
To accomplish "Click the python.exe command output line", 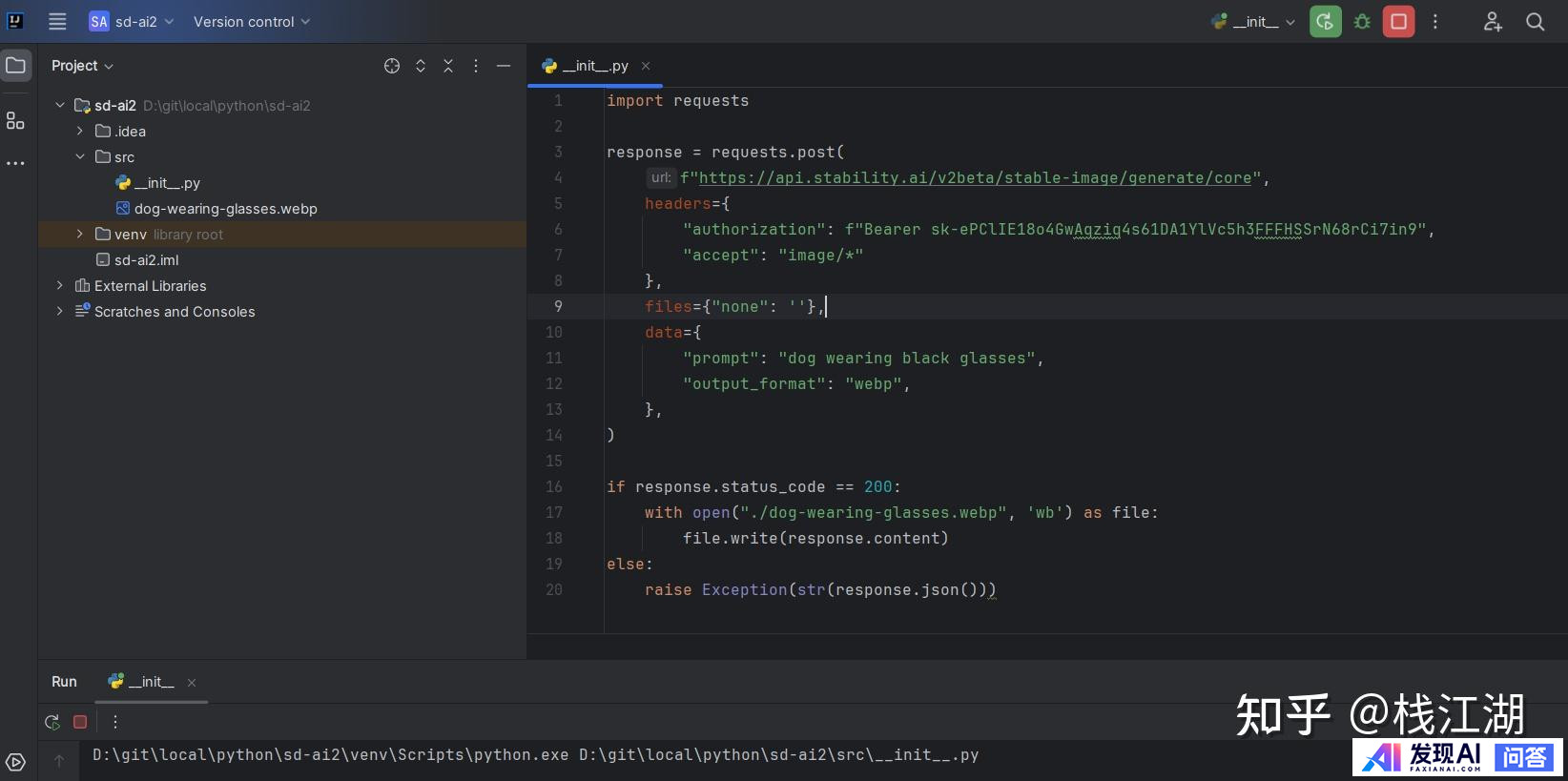I will (x=535, y=754).
